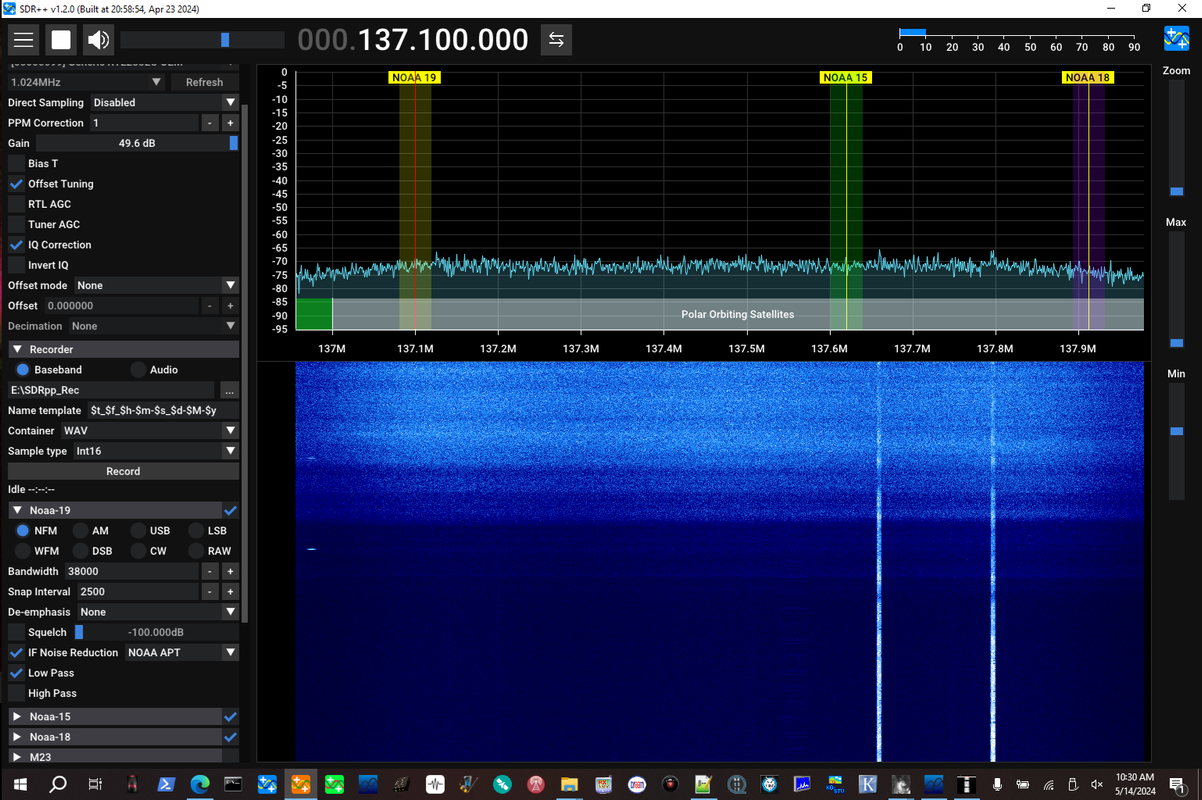
Task: Open the Direct Sampling dropdown
Action: [x=165, y=102]
